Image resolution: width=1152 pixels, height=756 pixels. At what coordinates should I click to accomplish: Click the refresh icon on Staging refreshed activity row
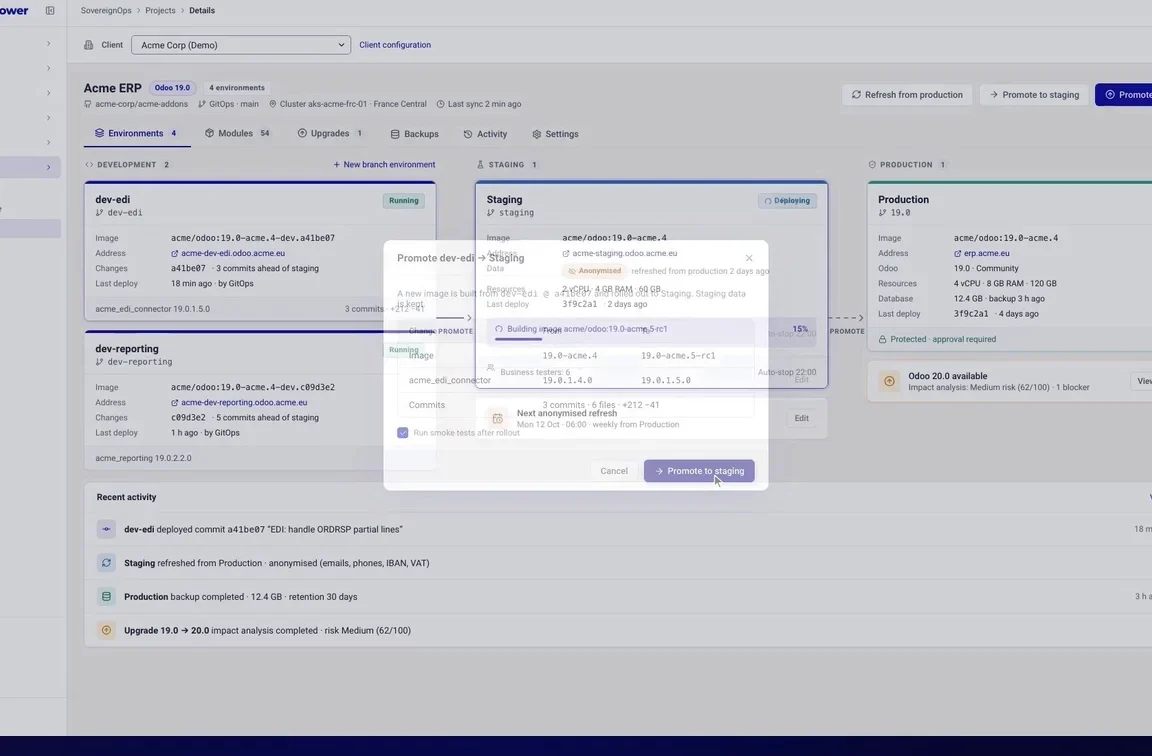coord(107,563)
